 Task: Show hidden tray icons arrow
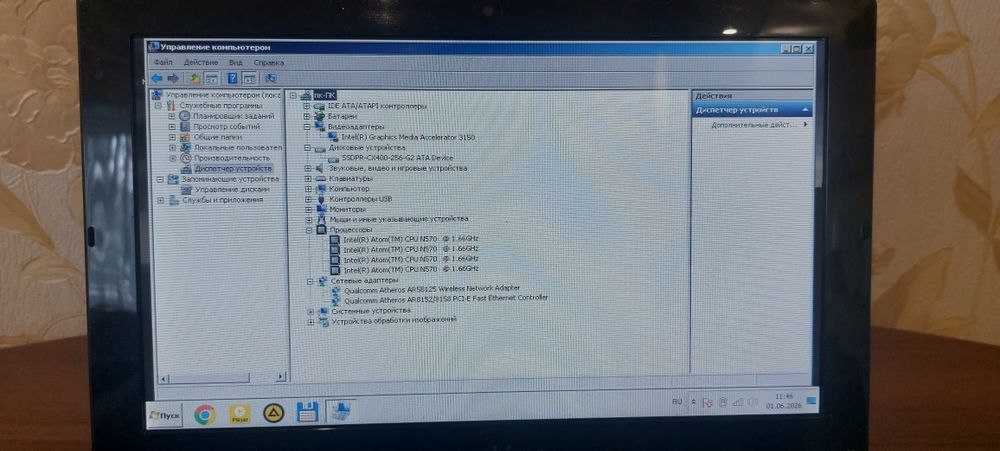[693, 402]
